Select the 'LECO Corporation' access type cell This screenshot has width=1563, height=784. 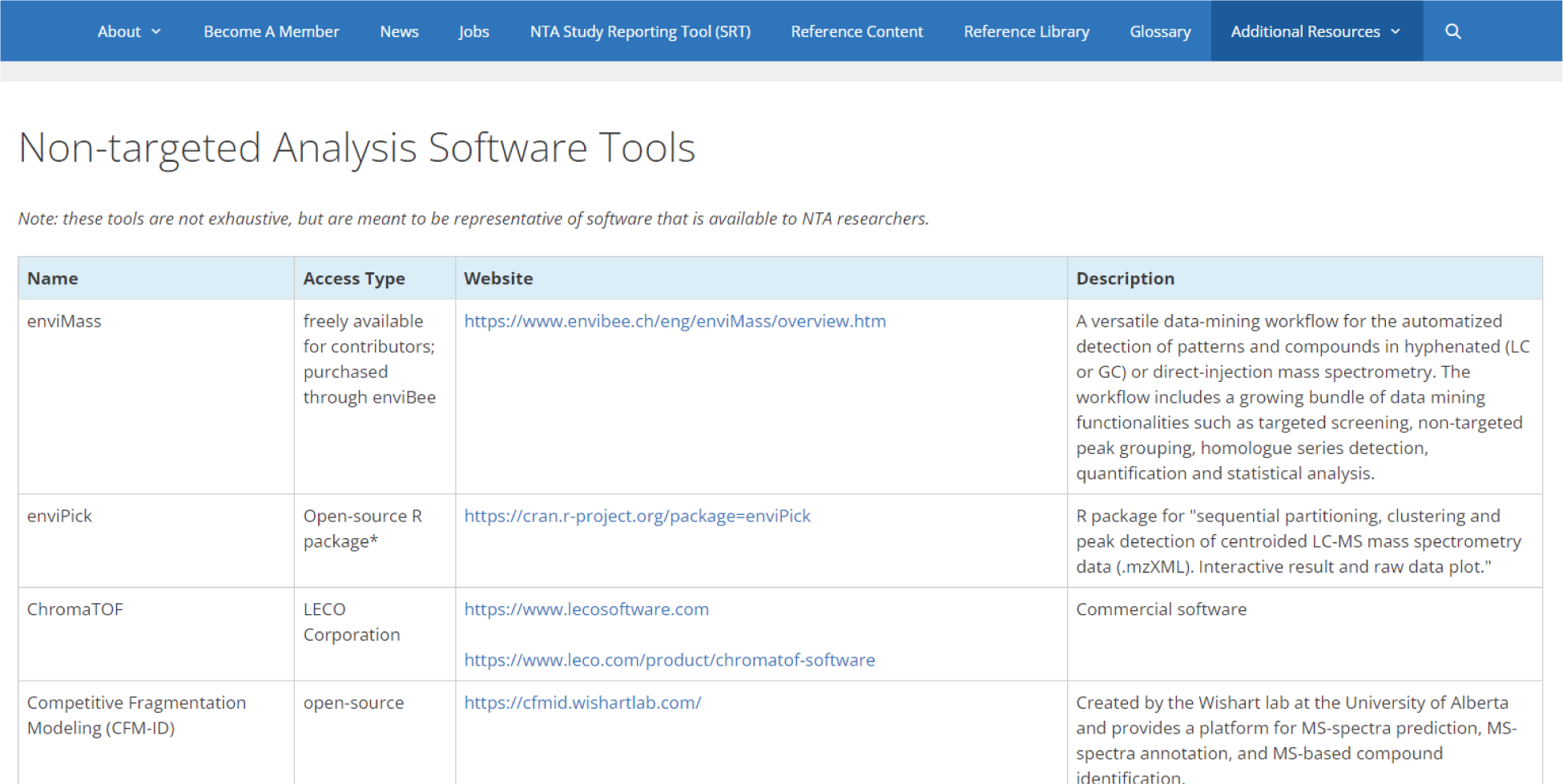pos(375,634)
